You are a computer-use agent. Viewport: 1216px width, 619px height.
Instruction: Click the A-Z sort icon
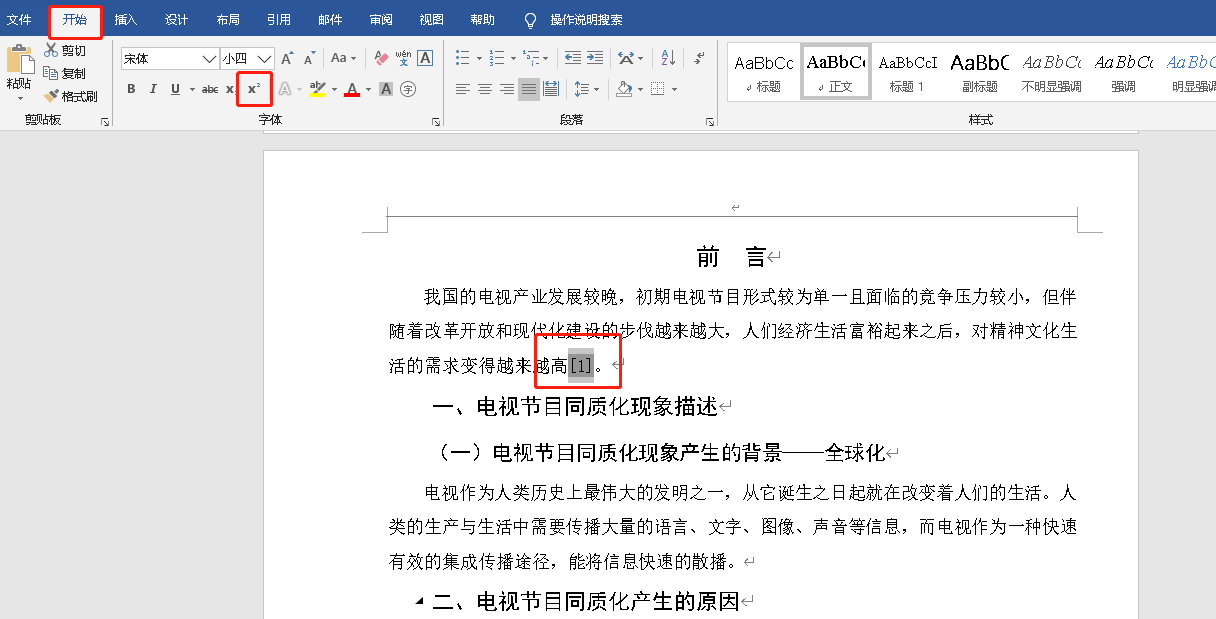click(x=669, y=58)
